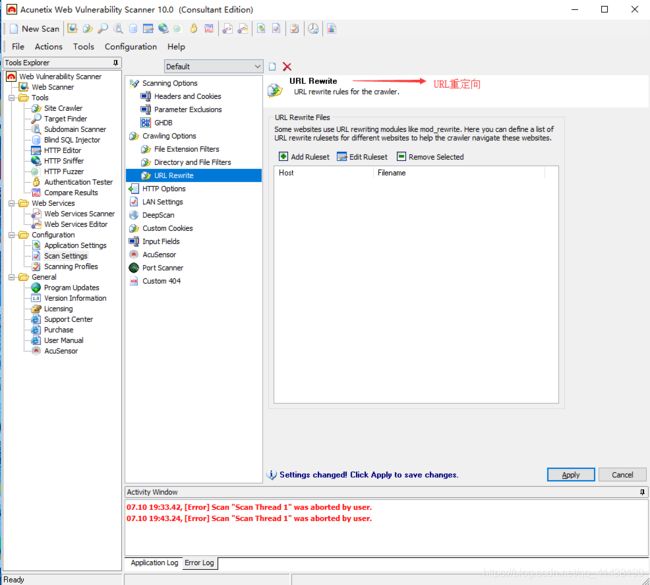Open Web Services Editor toolbar icon

pyautogui.click(x=243, y=29)
